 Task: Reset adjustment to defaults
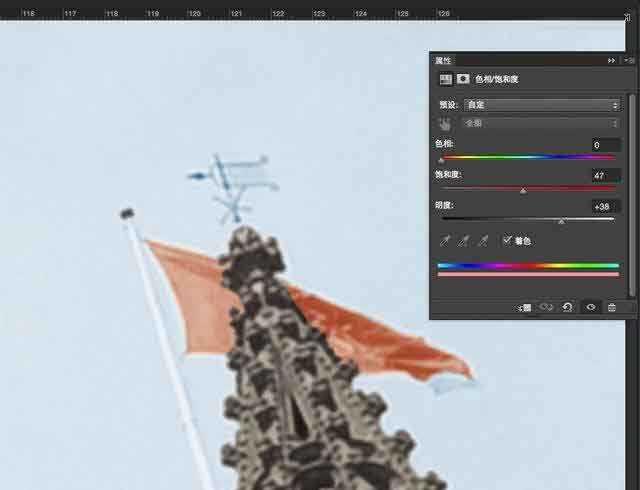point(568,307)
